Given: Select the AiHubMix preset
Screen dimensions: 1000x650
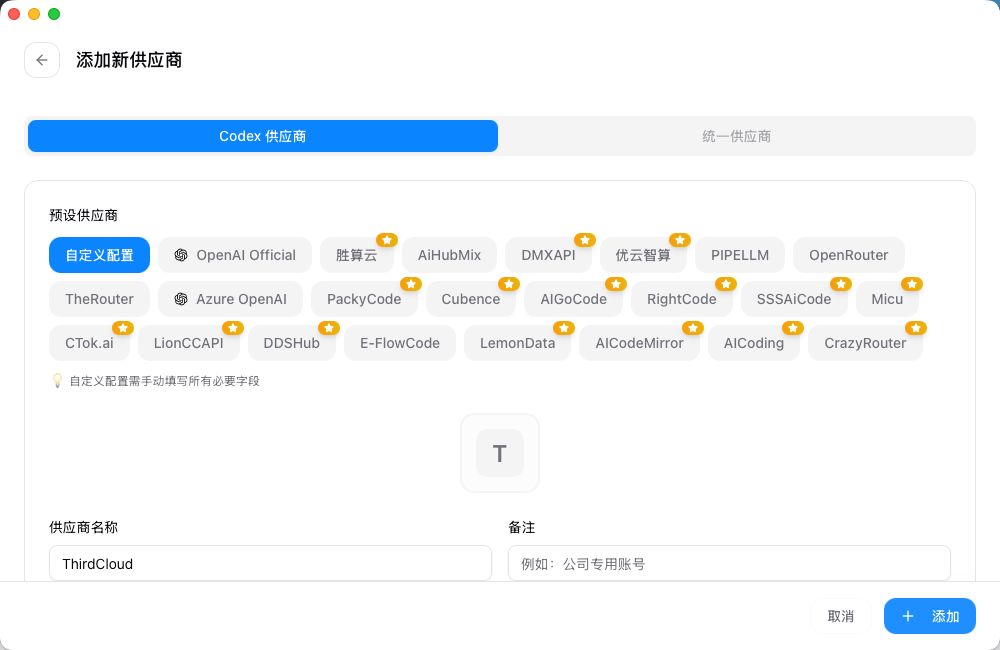Looking at the screenshot, I should (450, 255).
